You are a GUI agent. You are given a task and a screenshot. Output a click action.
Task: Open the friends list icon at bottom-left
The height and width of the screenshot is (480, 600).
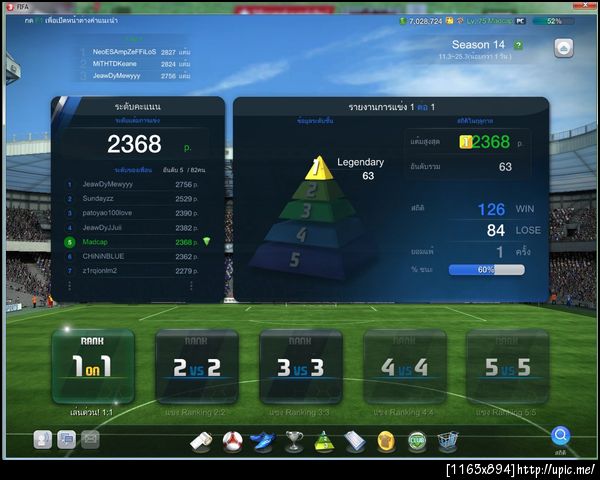(42, 439)
